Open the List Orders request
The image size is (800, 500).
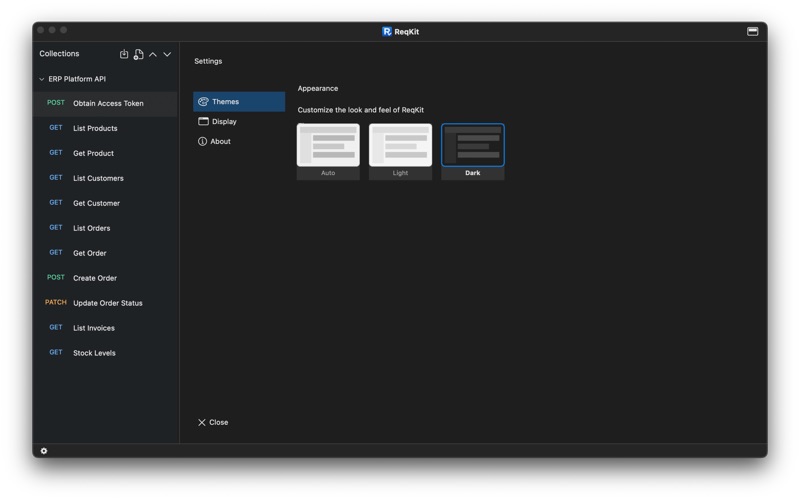(105, 228)
